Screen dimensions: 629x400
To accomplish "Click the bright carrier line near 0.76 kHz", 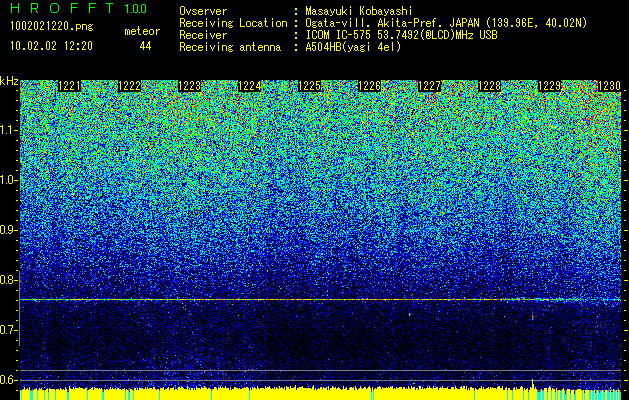I will click(x=320, y=299).
